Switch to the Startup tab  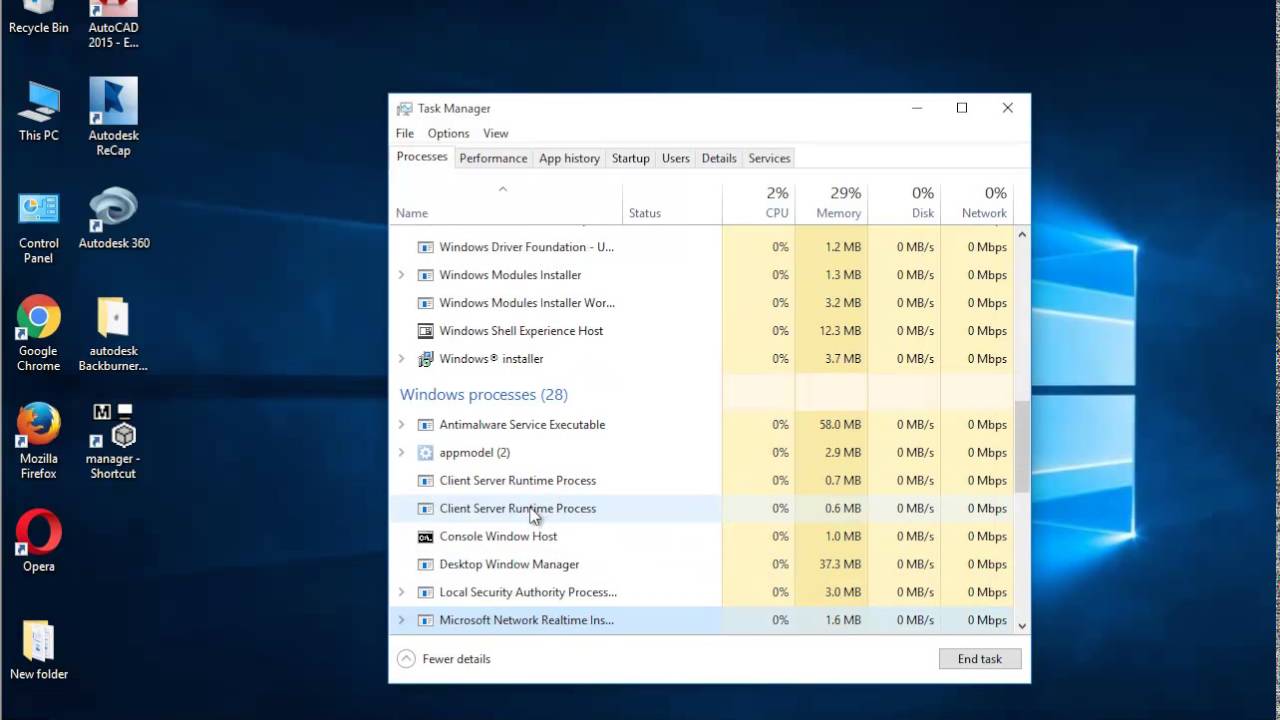pos(631,158)
